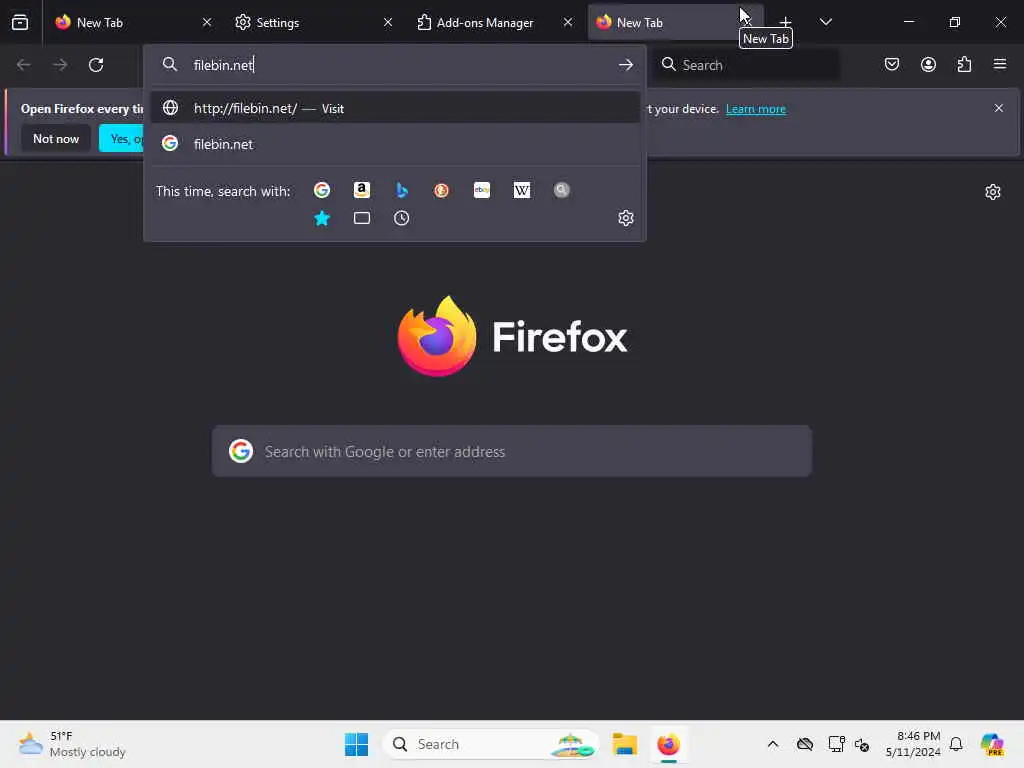Screen dimensions: 1024x768
Task: Close the Add-ons Manager tab
Action: (568, 22)
